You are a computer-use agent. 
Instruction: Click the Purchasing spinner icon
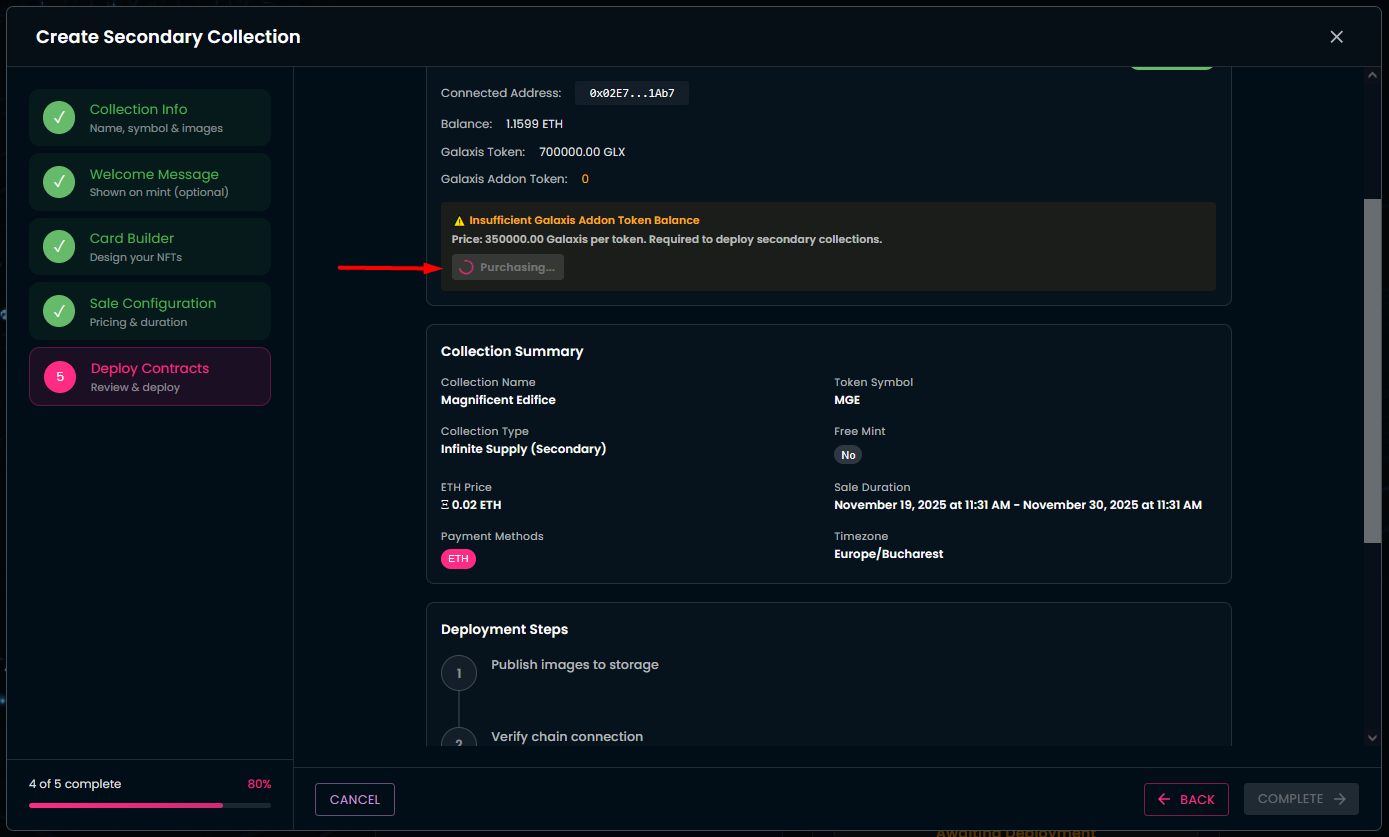point(466,268)
